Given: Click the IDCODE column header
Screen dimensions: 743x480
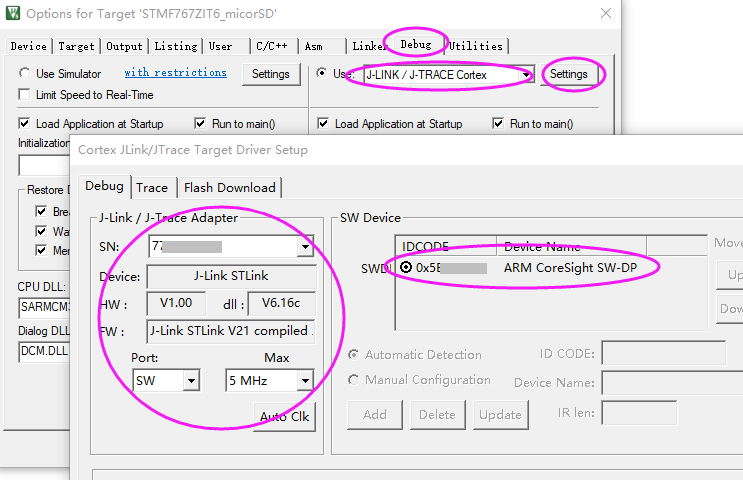Looking at the screenshot, I should (446, 246).
